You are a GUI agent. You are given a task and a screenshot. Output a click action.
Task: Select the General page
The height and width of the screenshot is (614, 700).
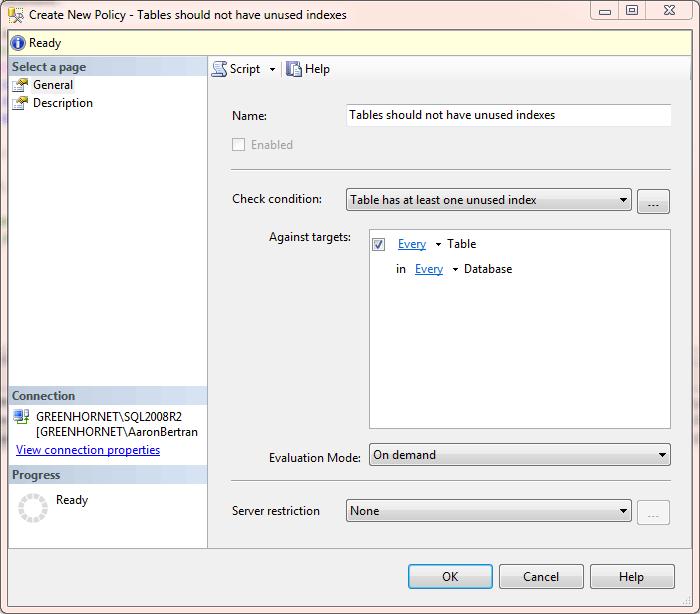pos(53,85)
